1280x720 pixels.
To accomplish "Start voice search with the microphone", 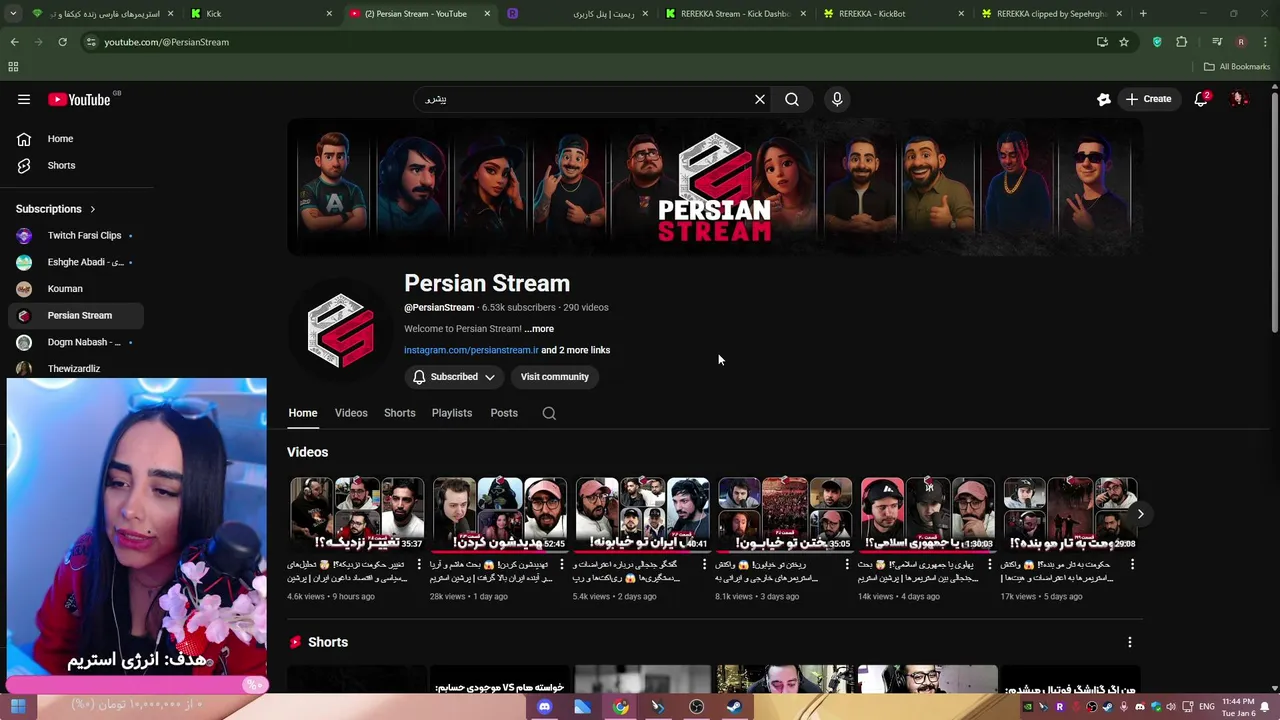I will click(x=837, y=99).
